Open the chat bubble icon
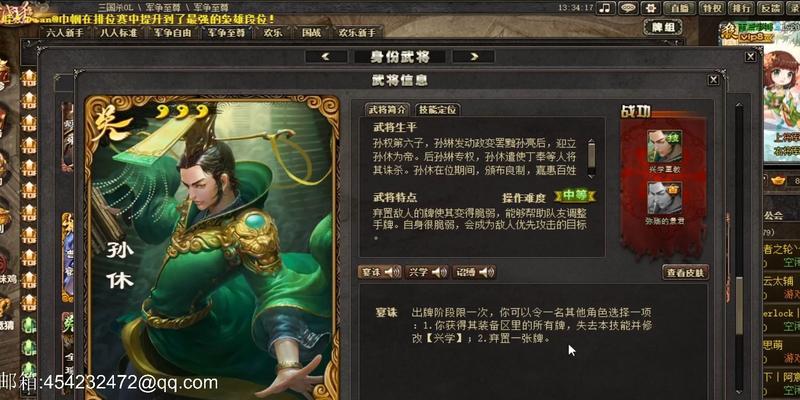This screenshot has width=800, height=400. click(628, 8)
